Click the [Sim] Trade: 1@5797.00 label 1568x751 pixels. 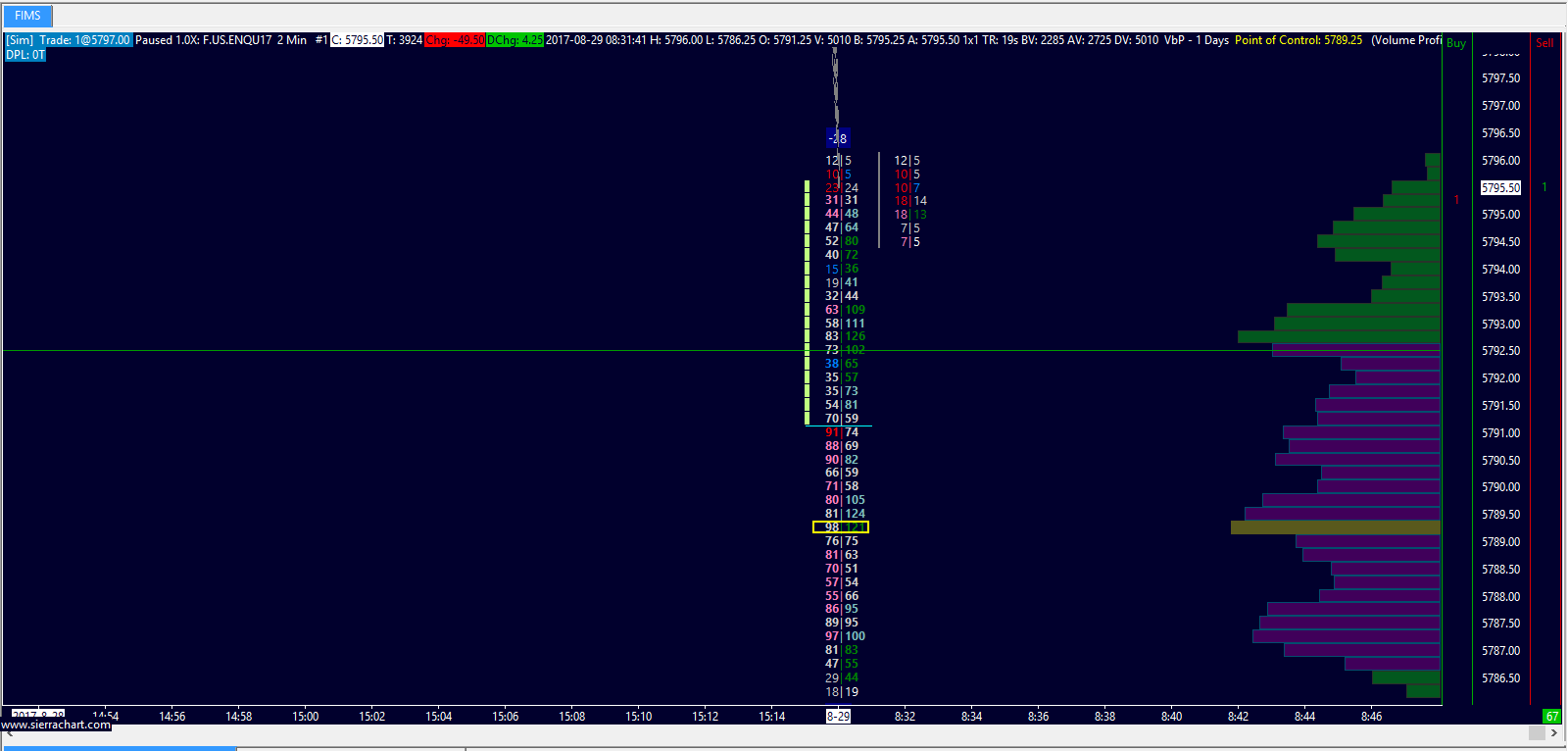tap(69, 40)
